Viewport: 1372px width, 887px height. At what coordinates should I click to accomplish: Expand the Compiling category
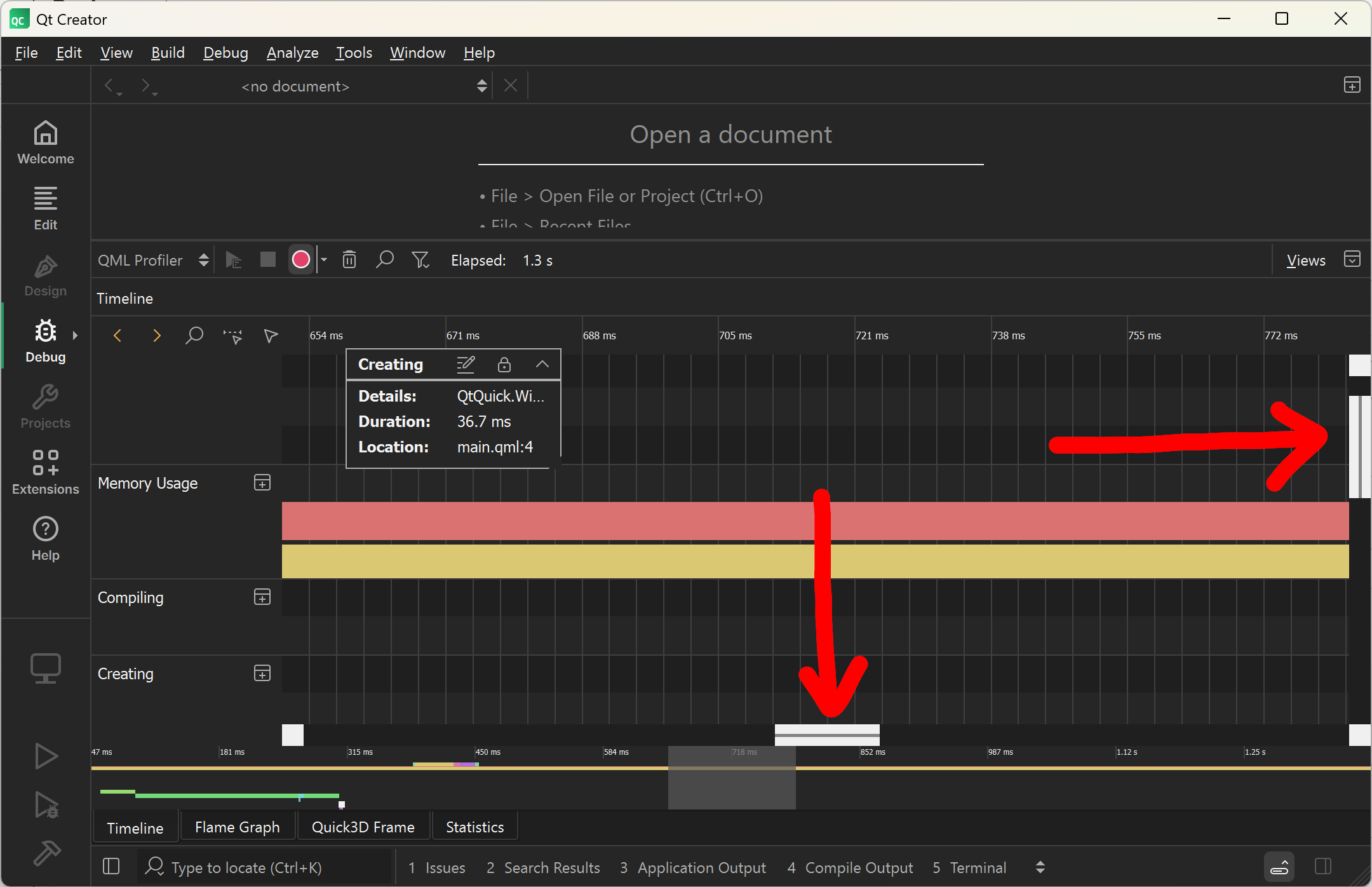pyautogui.click(x=262, y=597)
